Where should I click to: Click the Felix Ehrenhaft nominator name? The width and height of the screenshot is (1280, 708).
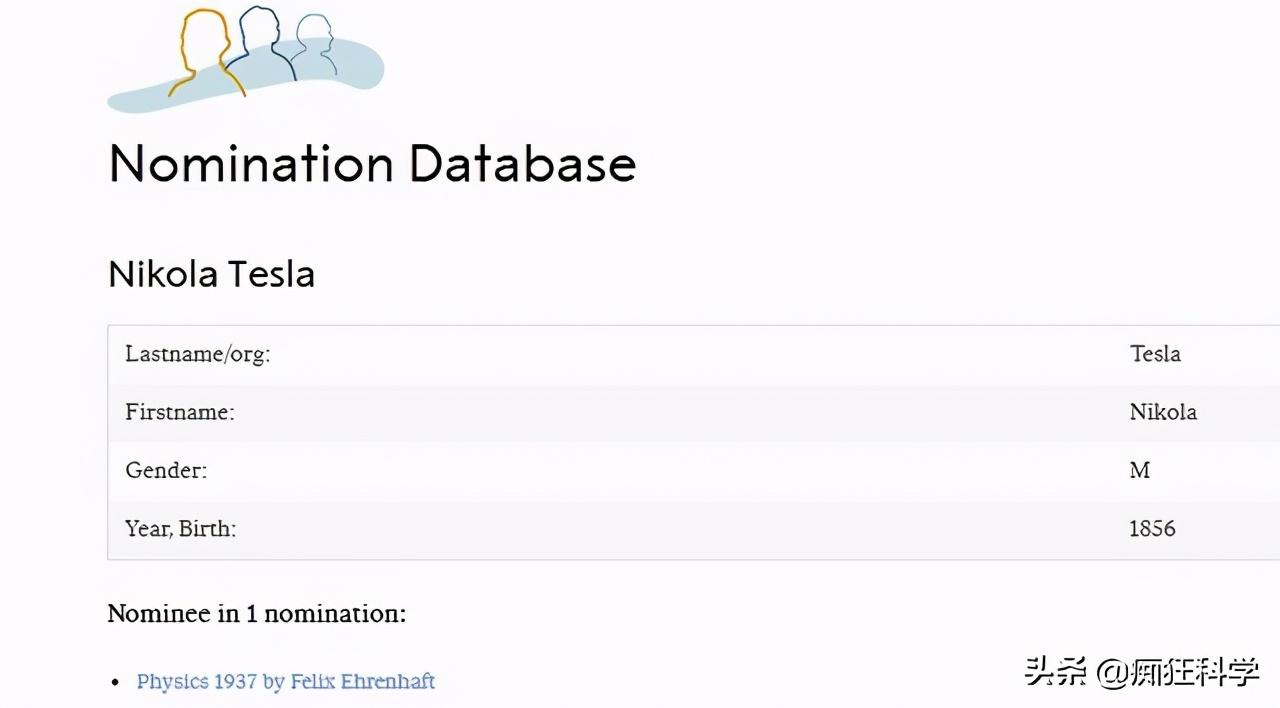coord(362,681)
